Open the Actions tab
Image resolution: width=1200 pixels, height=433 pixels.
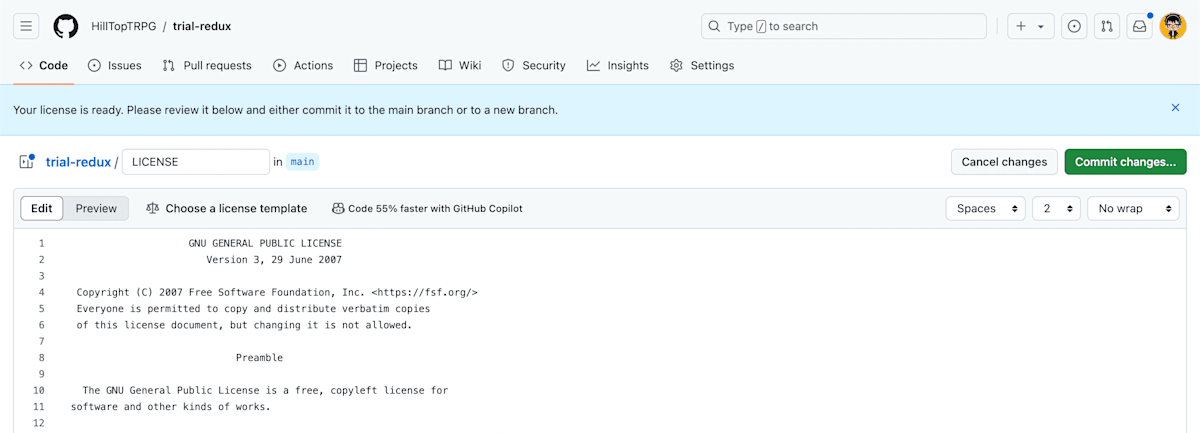tap(303, 65)
